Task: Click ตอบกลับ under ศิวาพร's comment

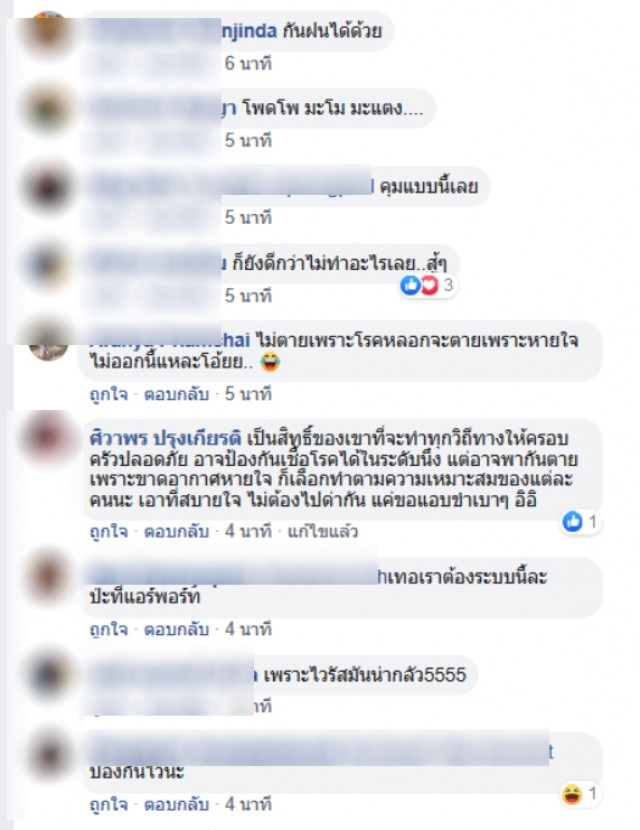Action: coord(176,531)
